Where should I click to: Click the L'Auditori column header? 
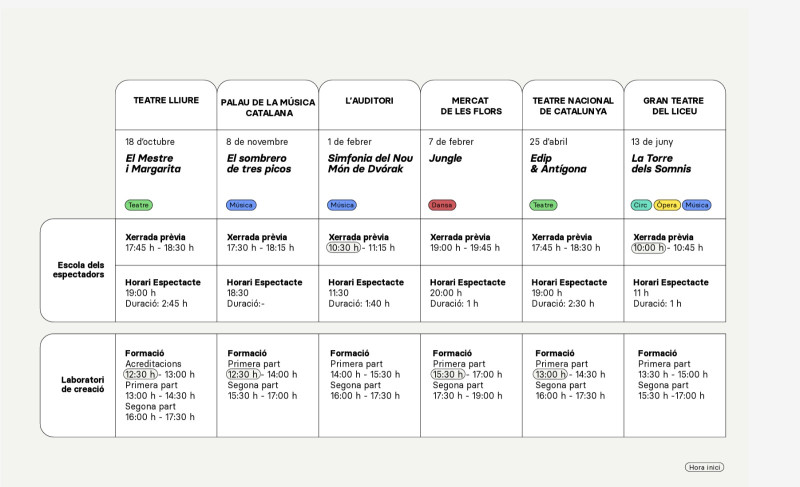[x=369, y=101]
